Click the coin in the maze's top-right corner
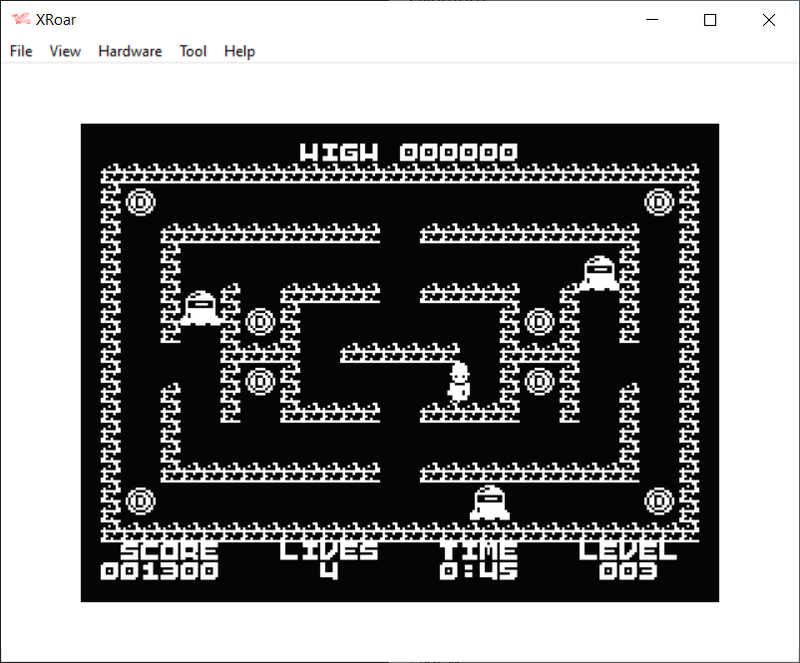Image resolution: width=800 pixels, height=663 pixels. (659, 202)
